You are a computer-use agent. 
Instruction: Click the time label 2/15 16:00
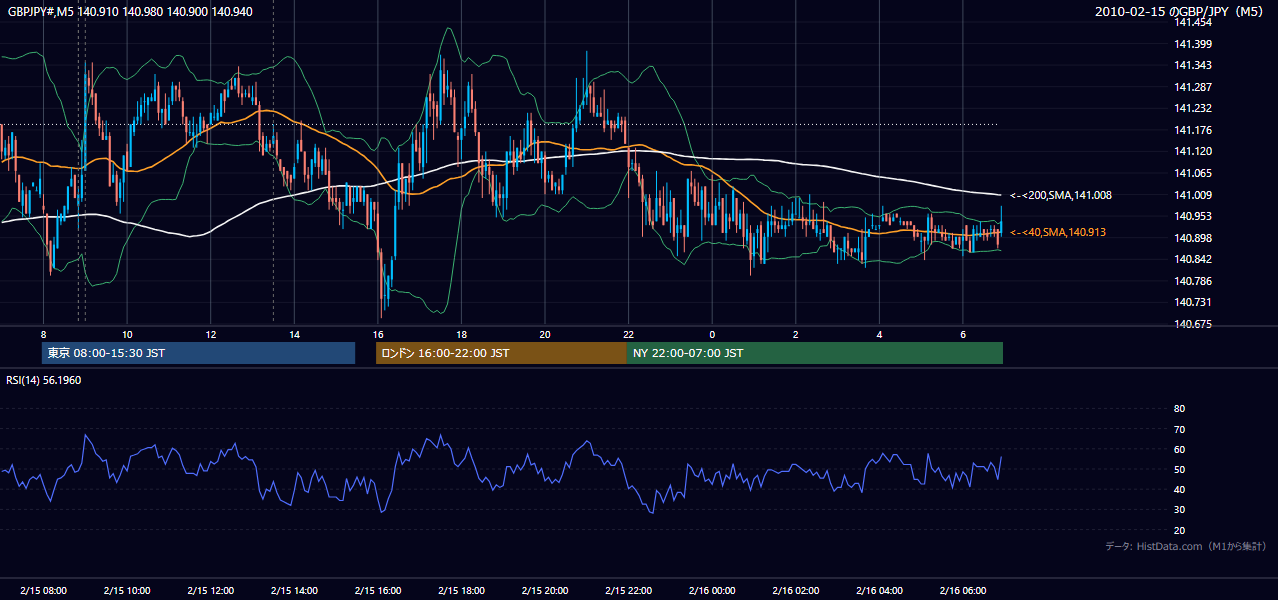click(x=377, y=590)
